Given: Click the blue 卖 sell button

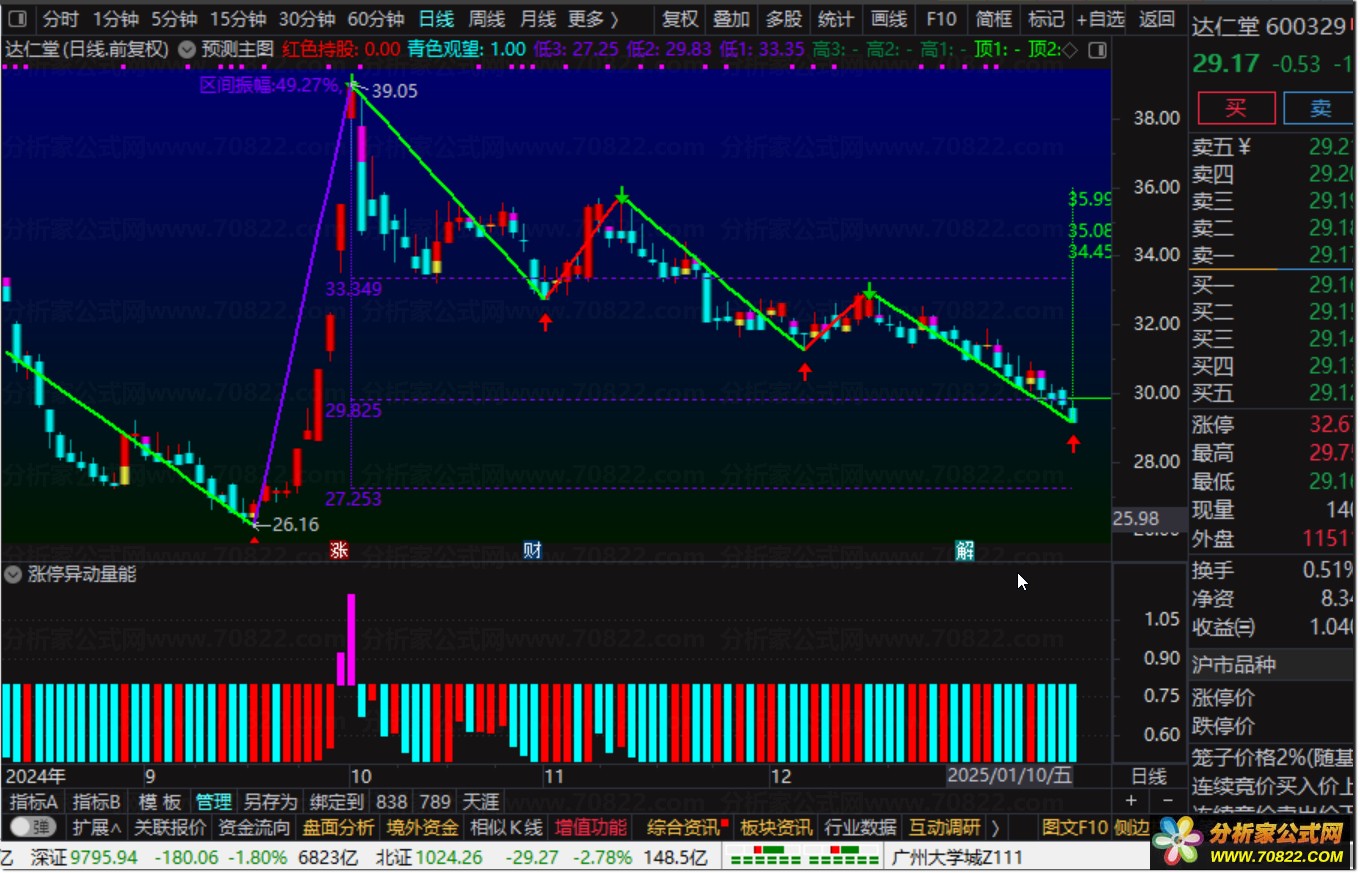Looking at the screenshot, I should click(x=1320, y=108).
